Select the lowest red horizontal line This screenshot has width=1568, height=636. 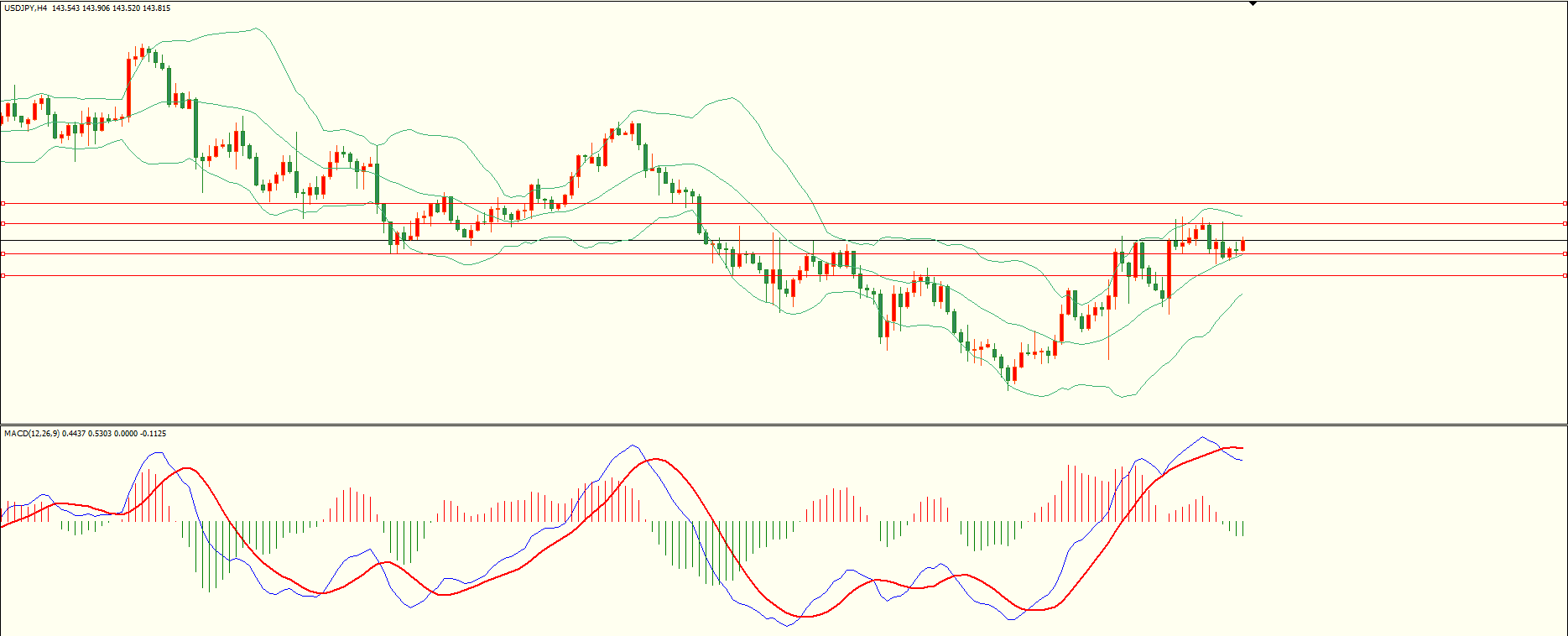point(784,275)
